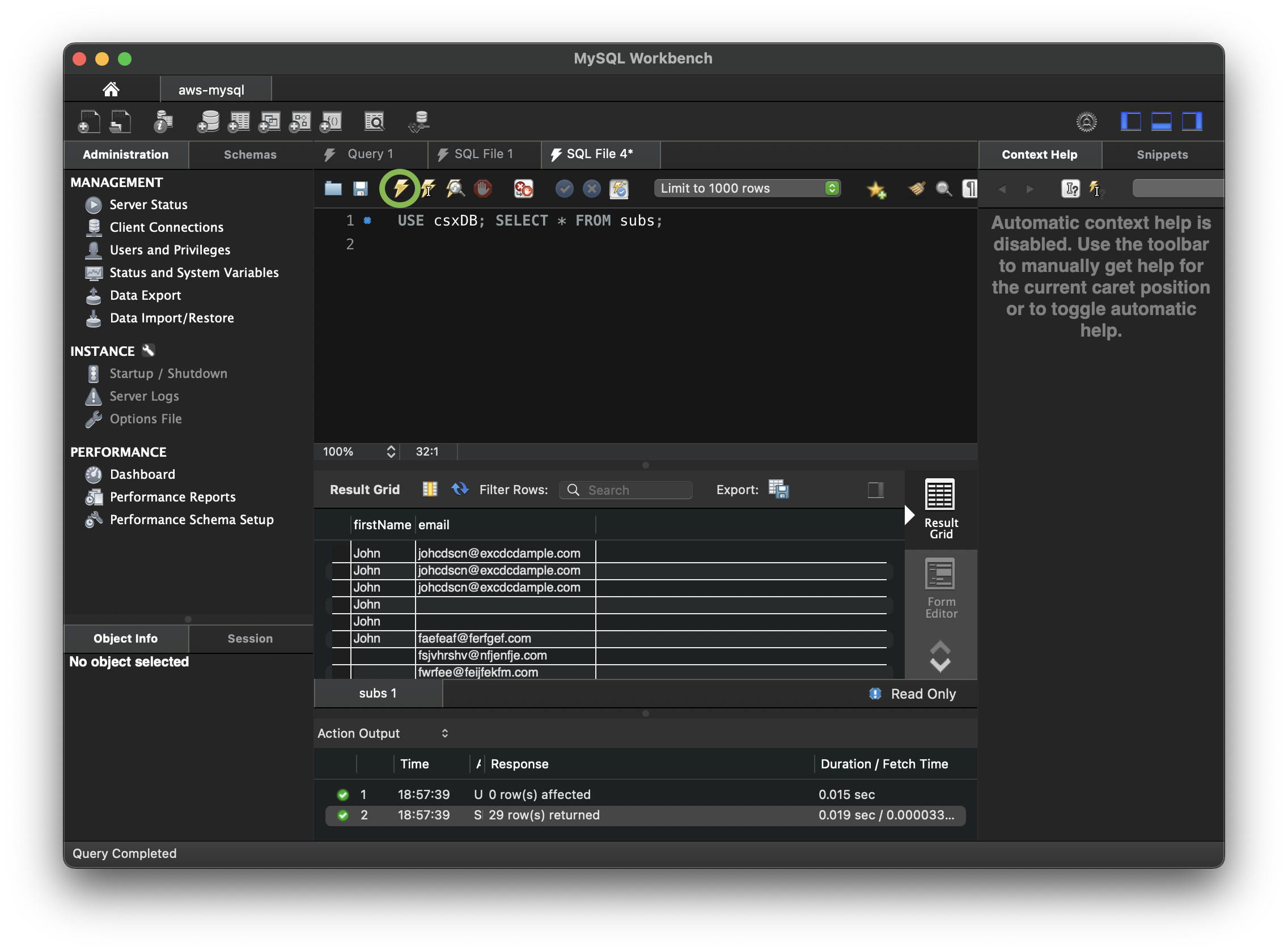Click the context help search field
This screenshot has height=952, width=1288.
pyautogui.click(x=1177, y=189)
